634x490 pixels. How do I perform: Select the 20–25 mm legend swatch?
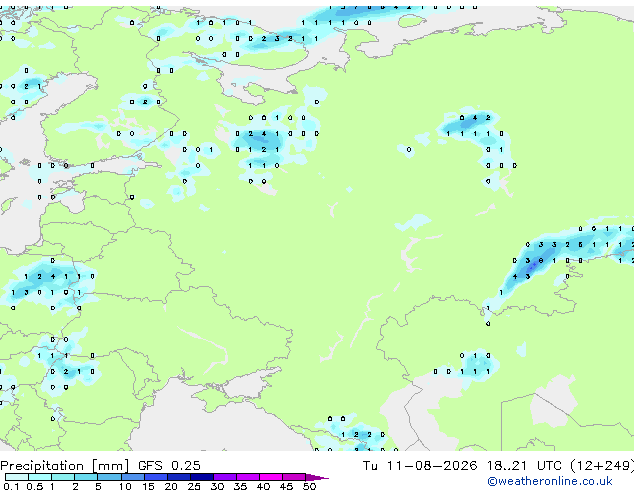click(x=179, y=477)
